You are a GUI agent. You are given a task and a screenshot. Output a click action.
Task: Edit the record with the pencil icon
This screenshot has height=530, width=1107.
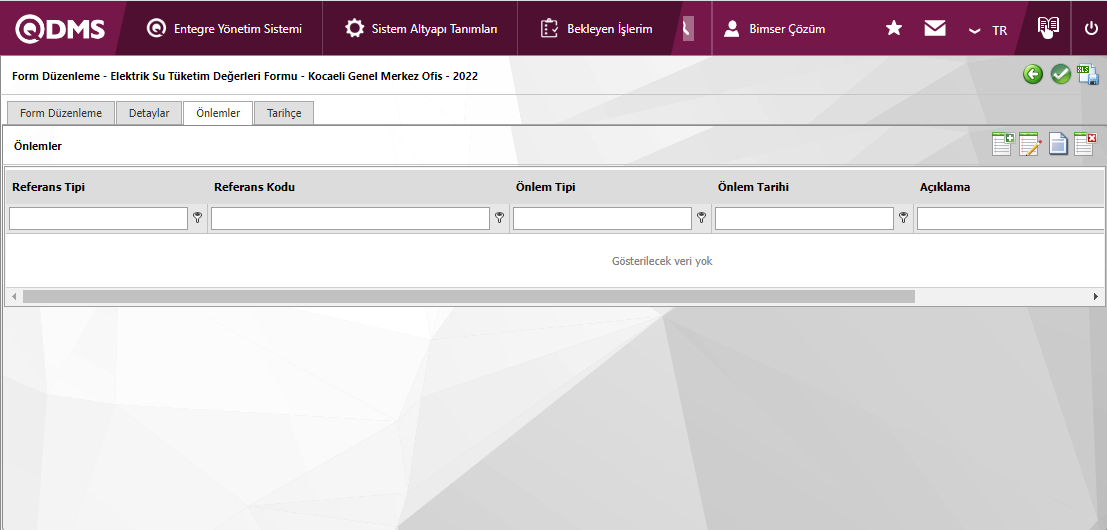point(1030,145)
